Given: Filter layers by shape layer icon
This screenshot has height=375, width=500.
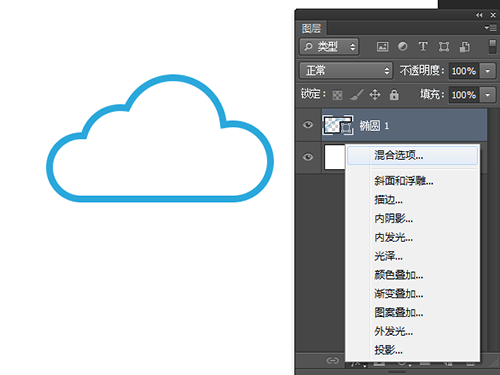Looking at the screenshot, I should pyautogui.click(x=444, y=47).
